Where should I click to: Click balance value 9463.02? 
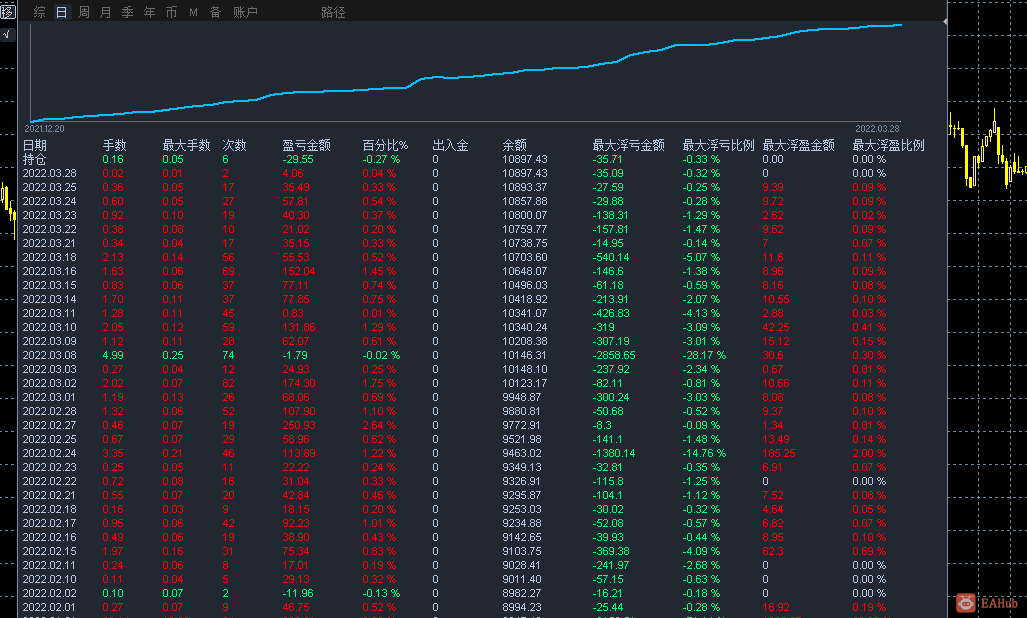(x=522, y=453)
